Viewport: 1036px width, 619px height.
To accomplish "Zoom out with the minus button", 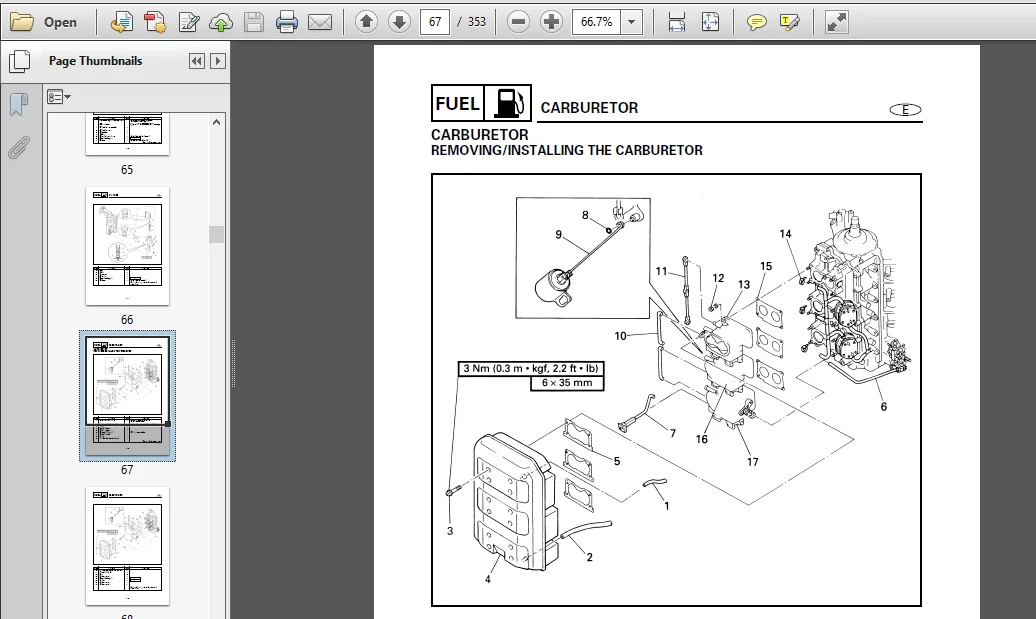I will click(519, 22).
